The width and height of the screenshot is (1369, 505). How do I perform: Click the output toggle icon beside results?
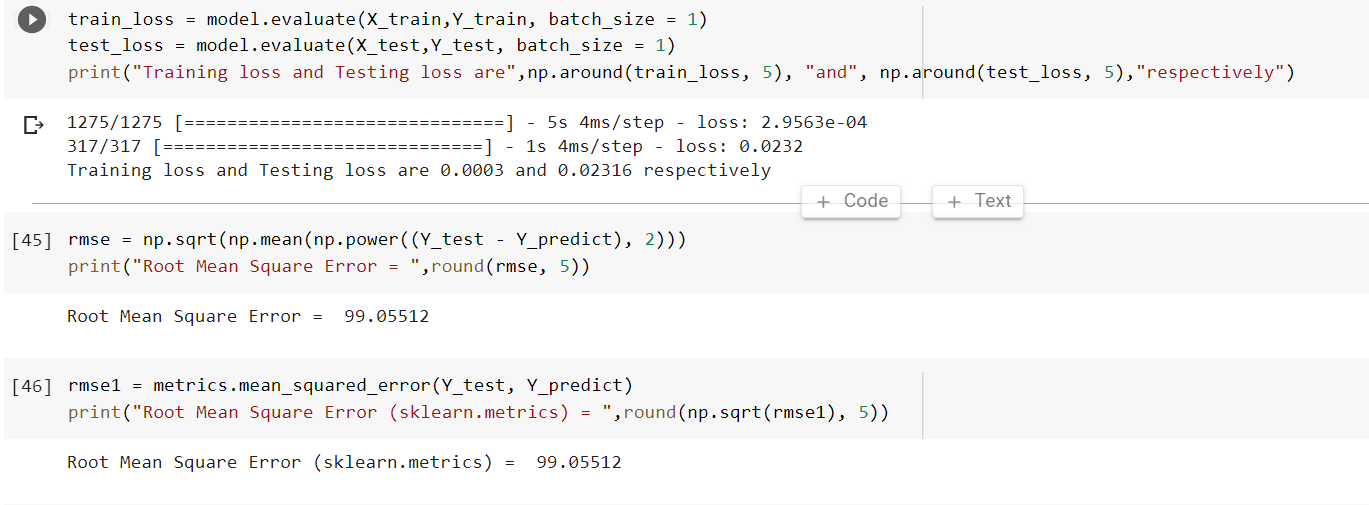point(33,125)
